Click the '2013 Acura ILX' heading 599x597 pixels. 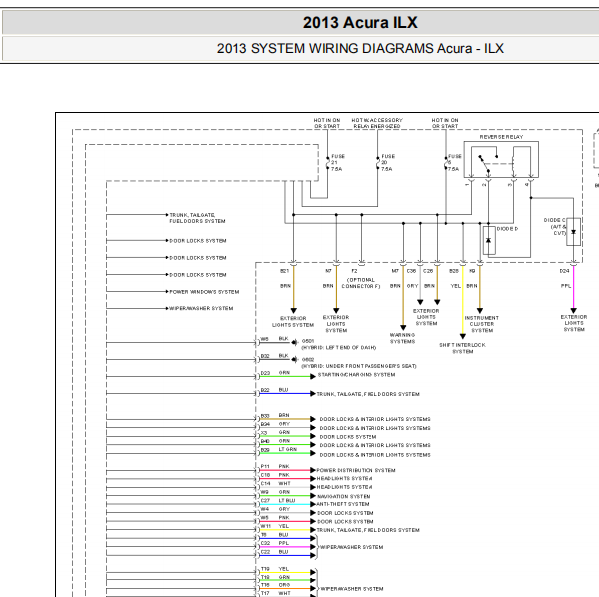coord(360,23)
